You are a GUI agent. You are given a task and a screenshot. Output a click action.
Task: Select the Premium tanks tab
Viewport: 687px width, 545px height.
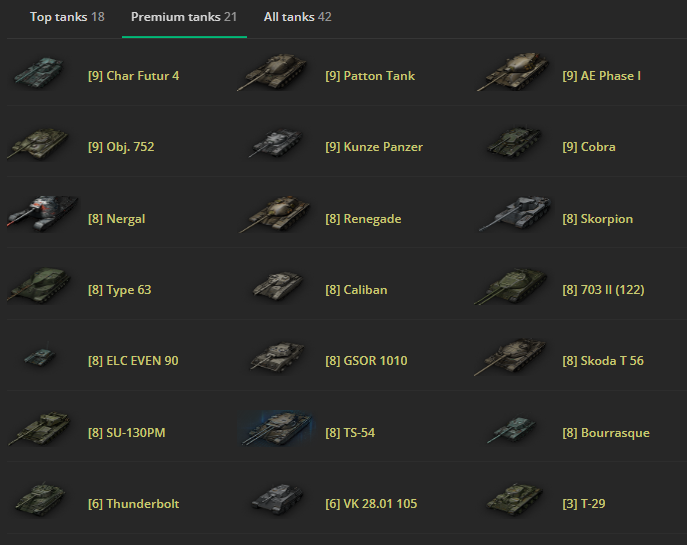184,17
